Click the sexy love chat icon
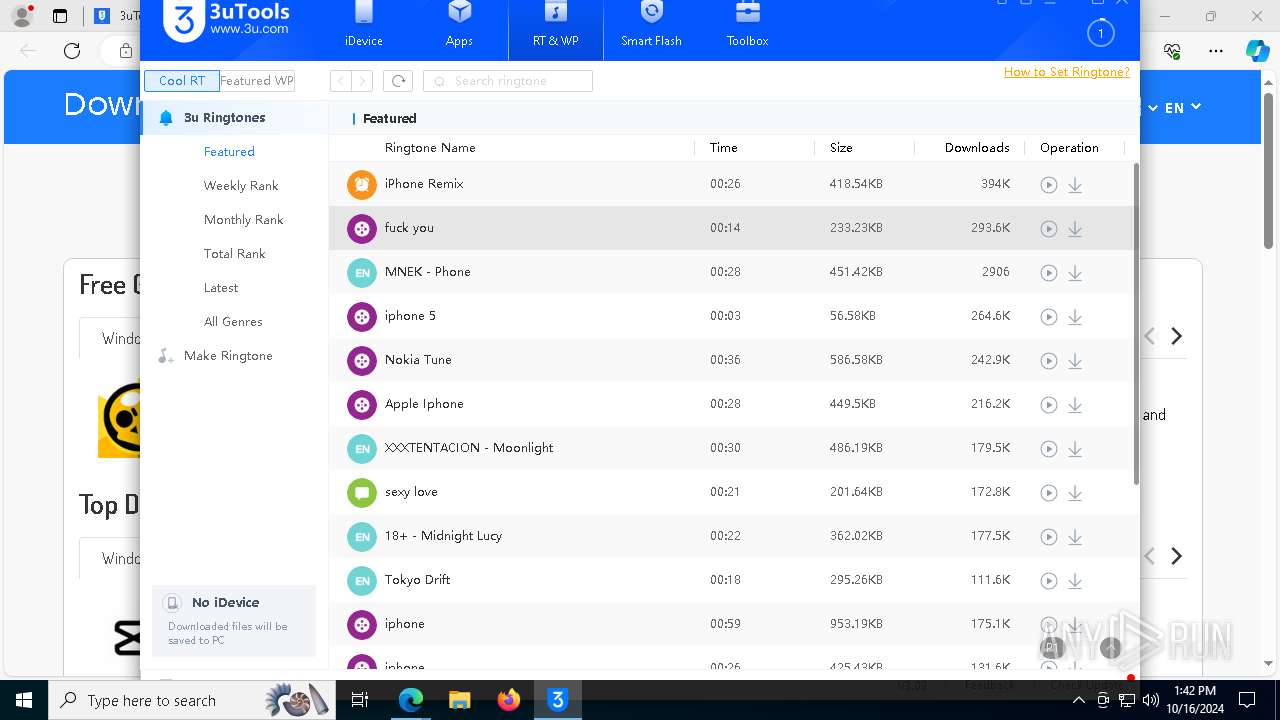This screenshot has height=720, width=1280. point(361,492)
